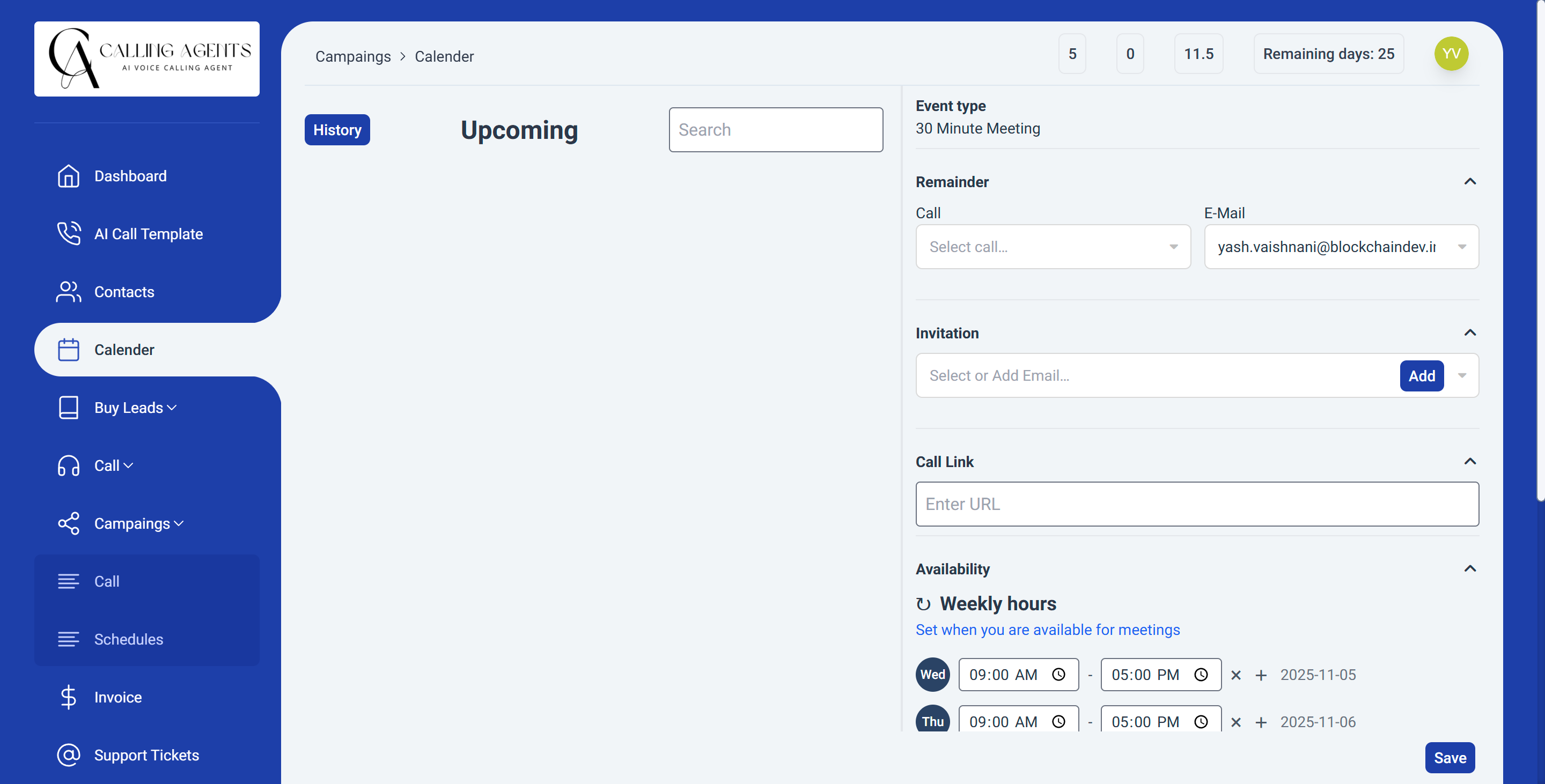Open the clock picker for 09:00 AM Wednesday
Image resolution: width=1545 pixels, height=784 pixels.
point(1059,674)
